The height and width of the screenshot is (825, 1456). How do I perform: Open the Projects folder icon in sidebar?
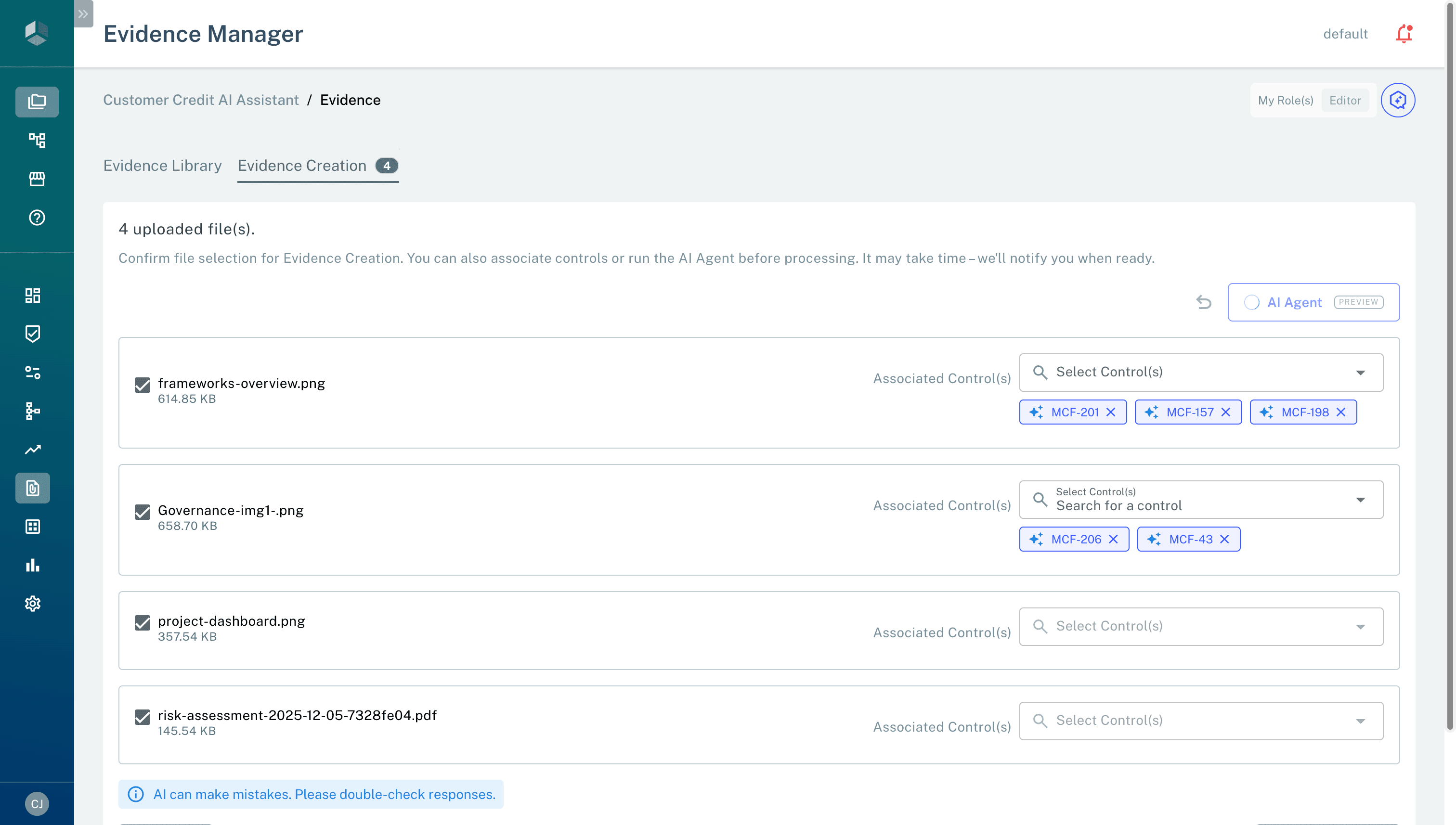pyautogui.click(x=37, y=102)
